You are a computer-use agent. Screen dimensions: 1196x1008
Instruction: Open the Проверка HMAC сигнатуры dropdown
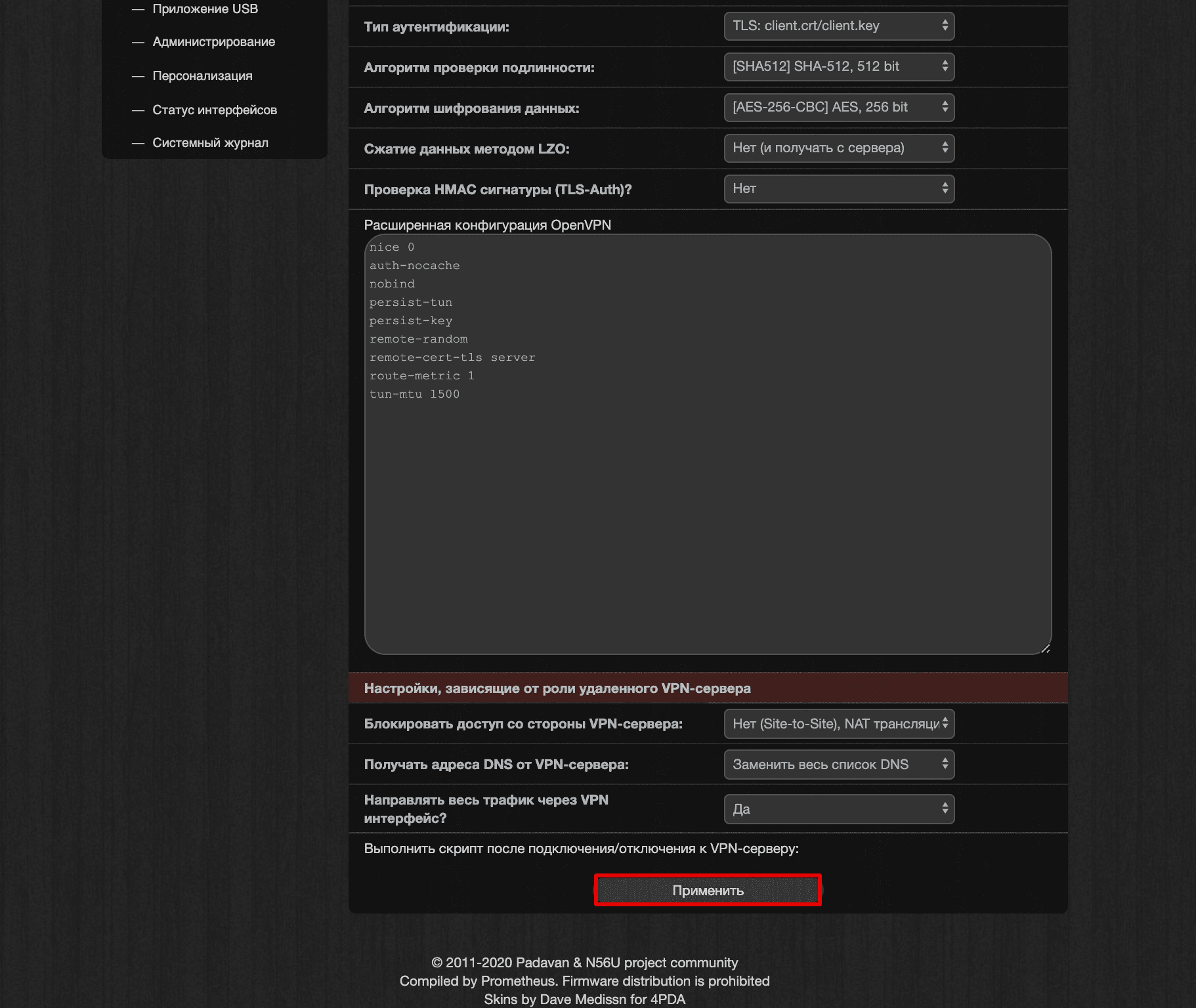point(839,188)
